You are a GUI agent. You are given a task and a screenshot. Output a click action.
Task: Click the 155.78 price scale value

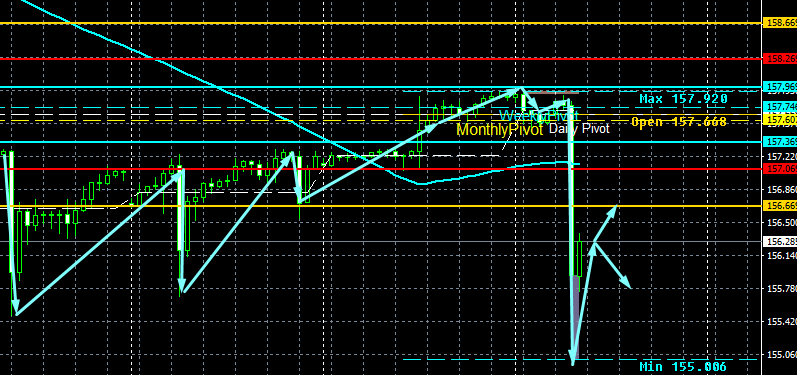pos(781,289)
